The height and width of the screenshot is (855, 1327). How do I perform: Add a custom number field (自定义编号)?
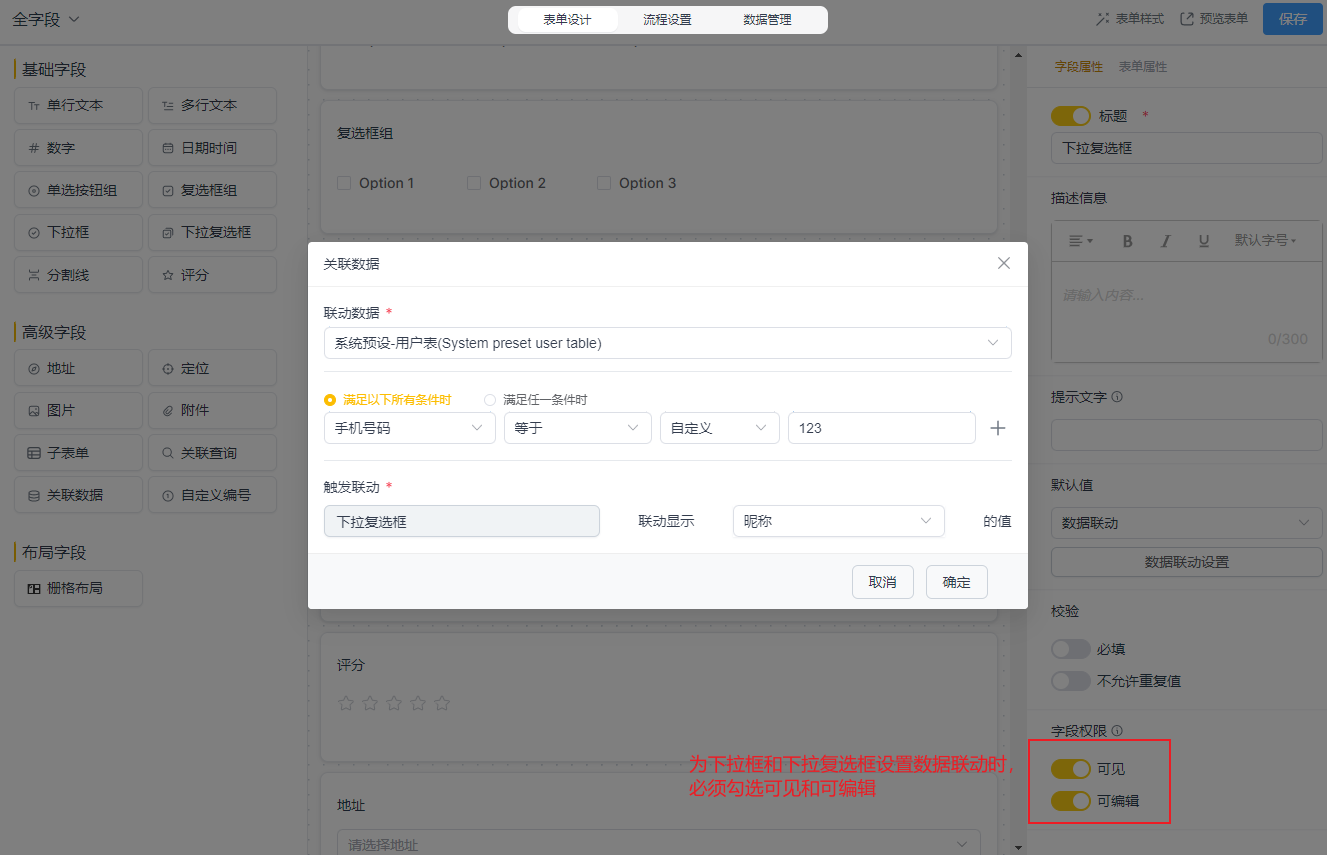pyautogui.click(x=212, y=495)
